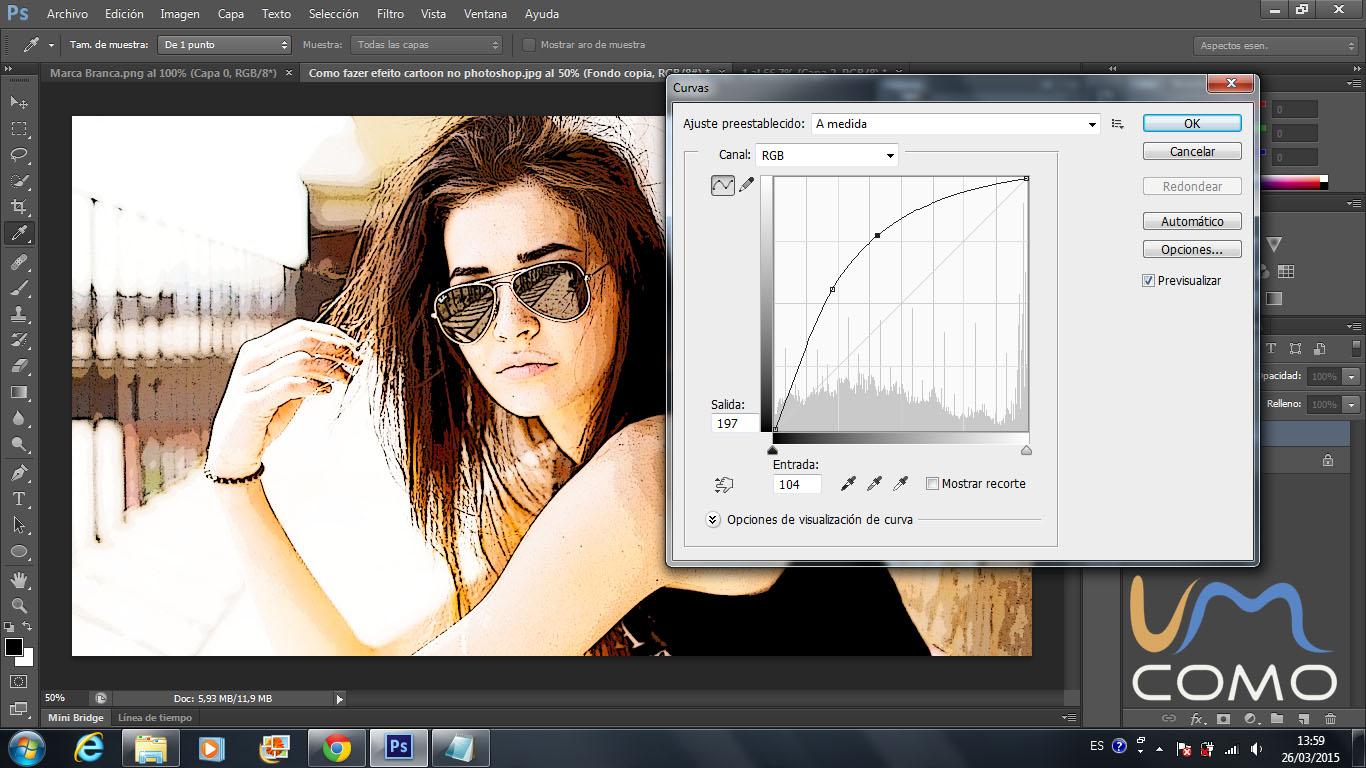Viewport: 1366px width, 768px height.
Task: Open the Ajuste preestablecido dropdown
Action: click(x=955, y=124)
